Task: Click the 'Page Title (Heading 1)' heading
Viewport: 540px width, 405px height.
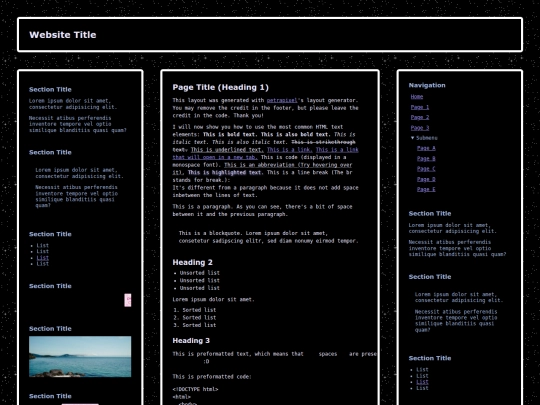Action: pos(220,87)
